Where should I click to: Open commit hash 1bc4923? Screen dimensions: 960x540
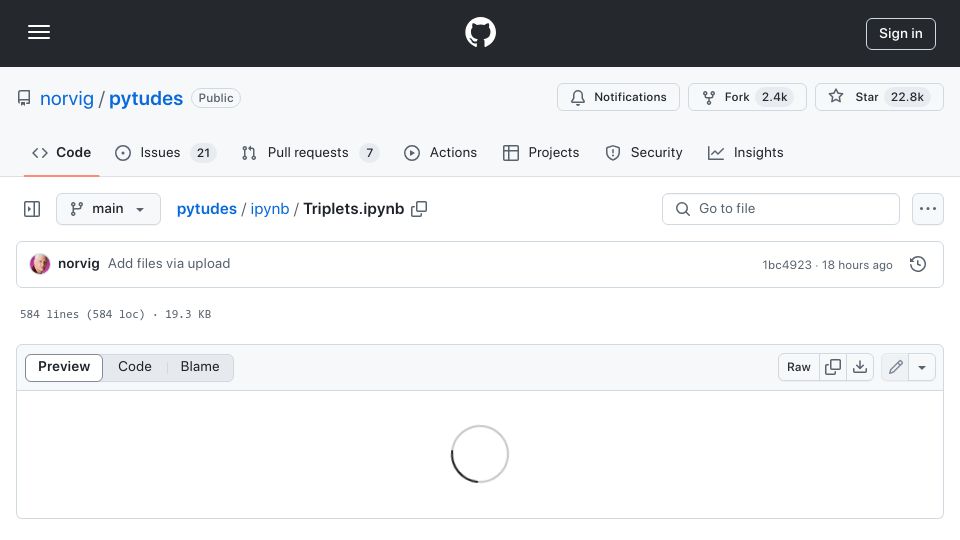click(787, 264)
